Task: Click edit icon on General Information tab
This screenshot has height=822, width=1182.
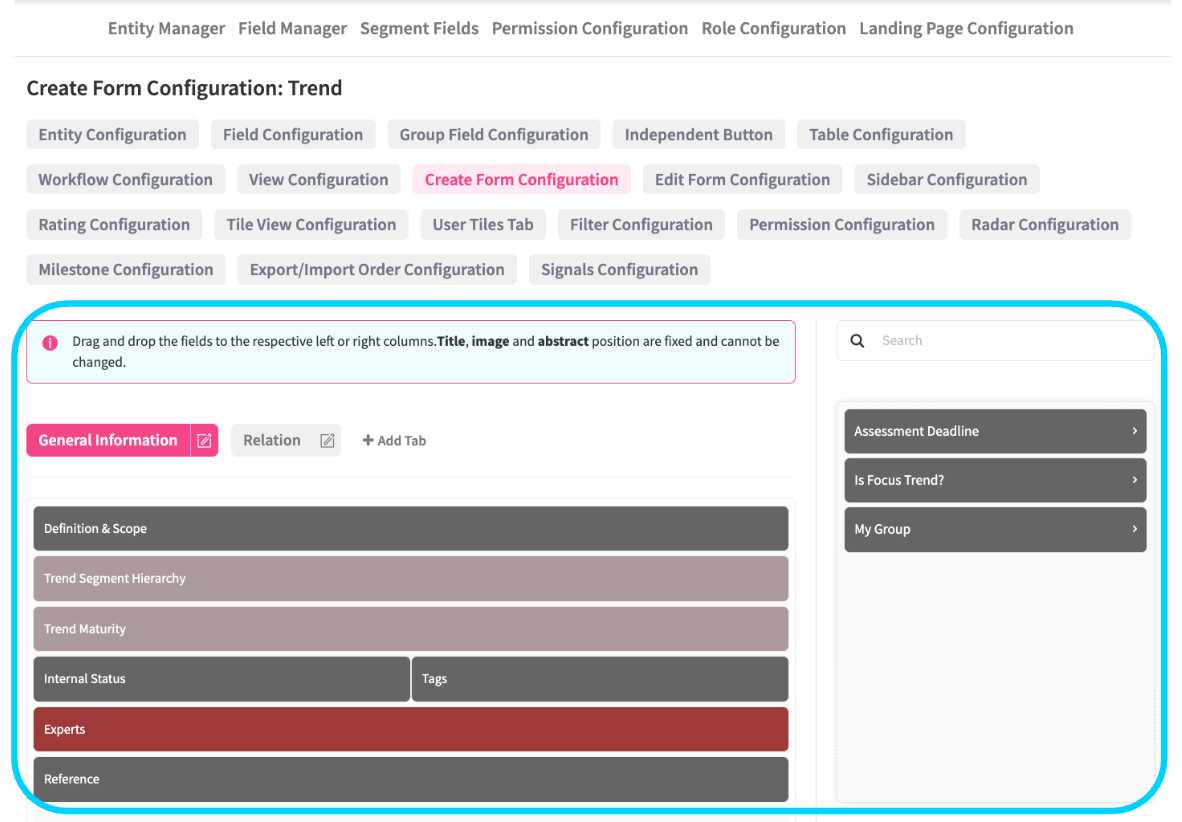Action: (204, 441)
